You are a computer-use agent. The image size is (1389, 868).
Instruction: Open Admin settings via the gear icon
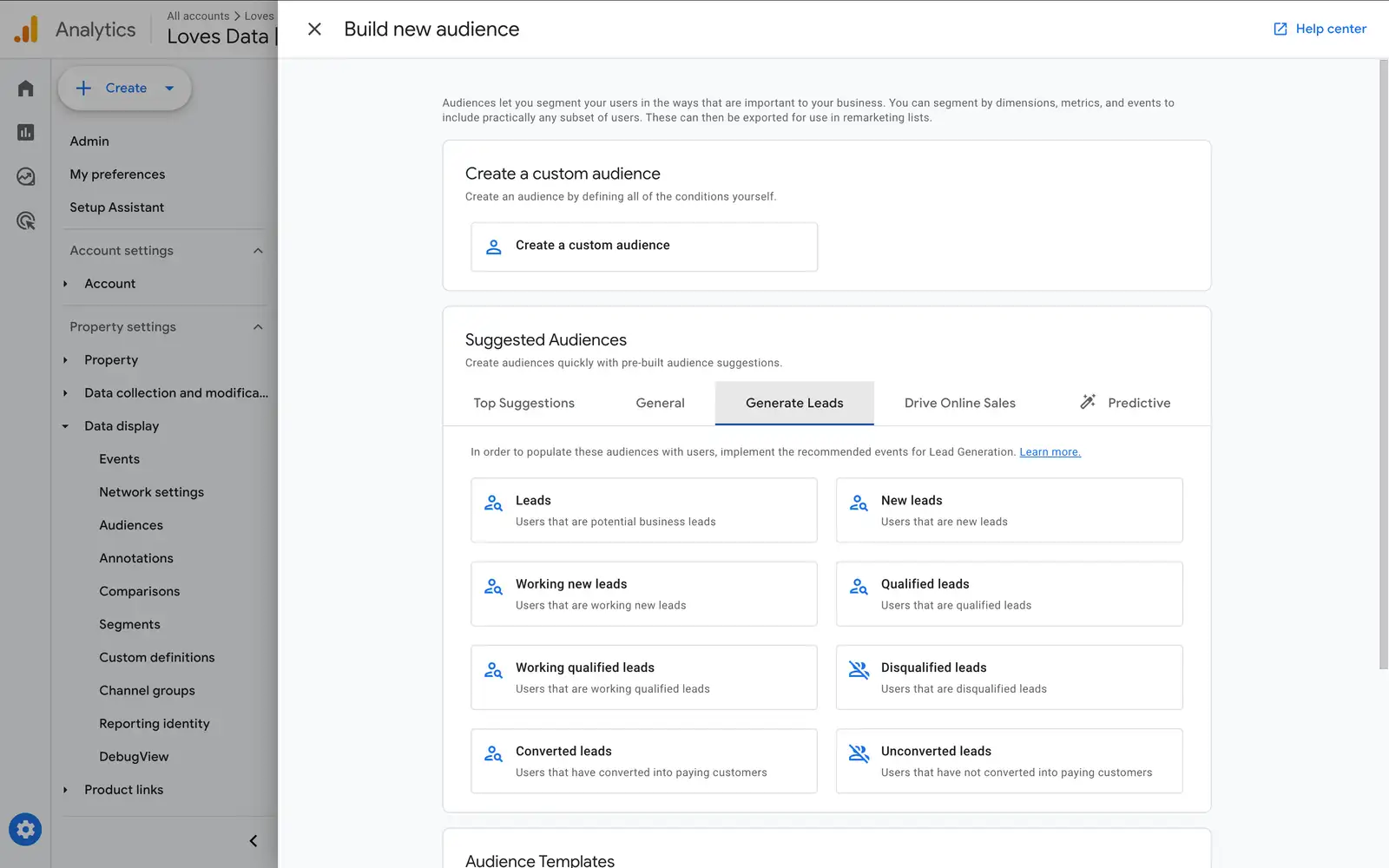pyautogui.click(x=25, y=829)
